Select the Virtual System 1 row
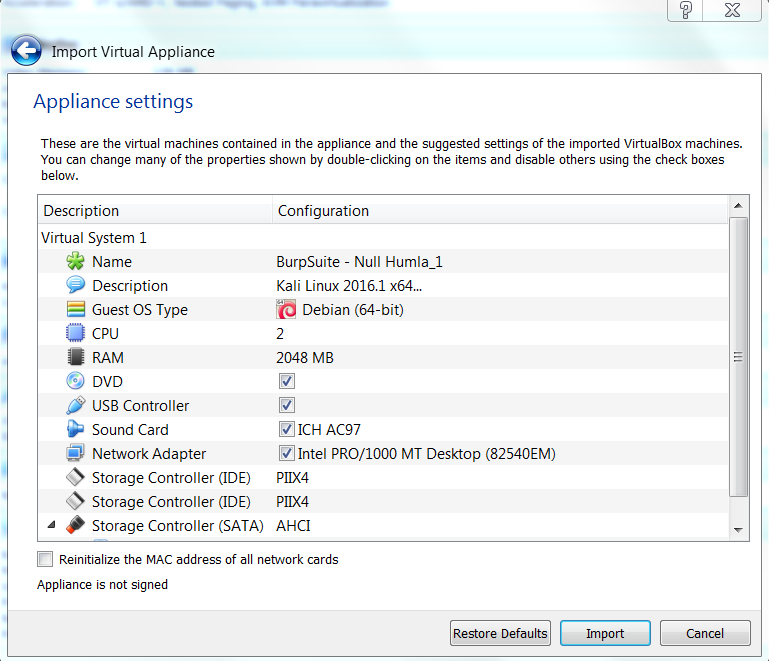 [x=383, y=237]
